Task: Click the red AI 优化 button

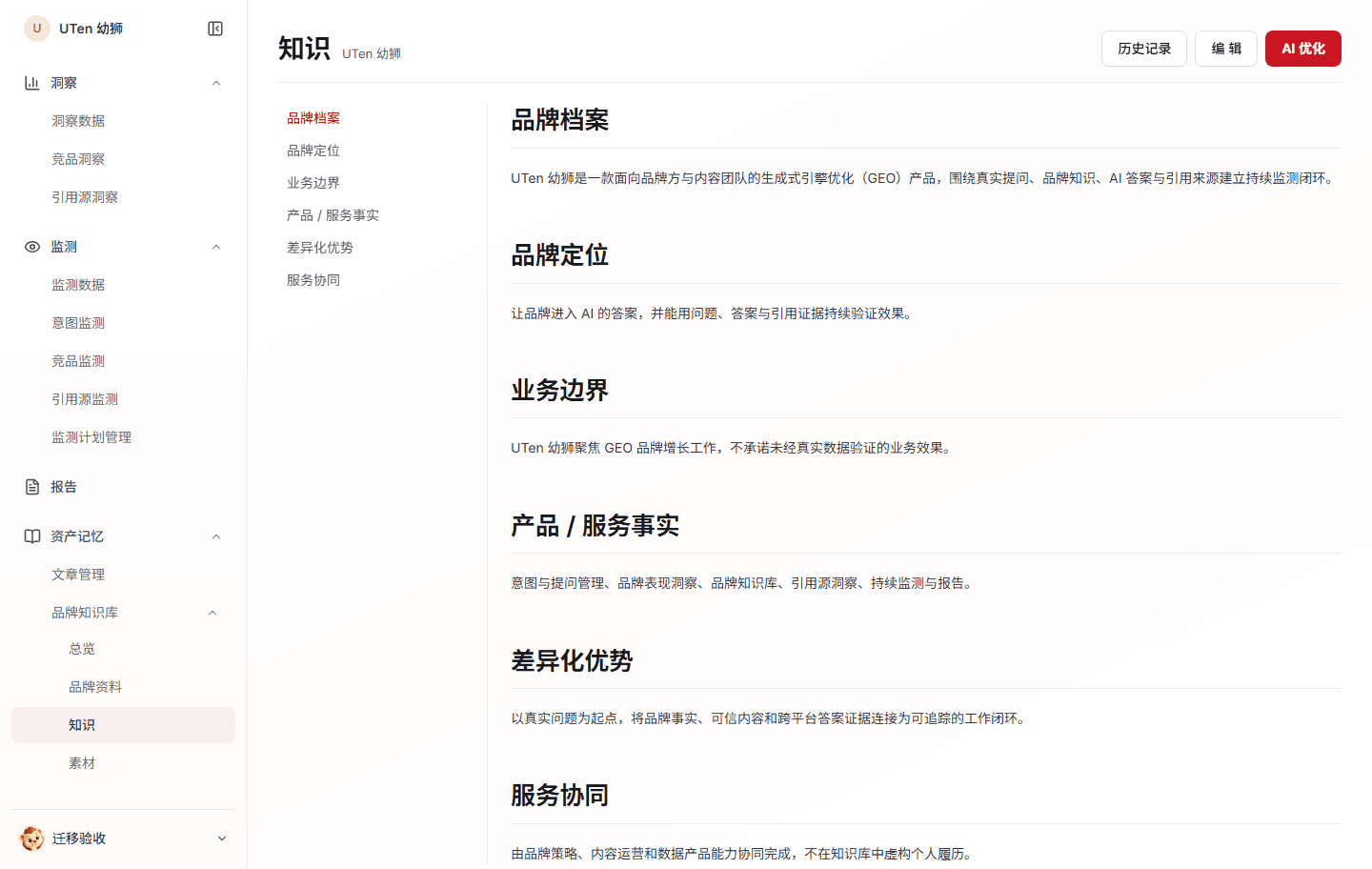Action: [1303, 49]
